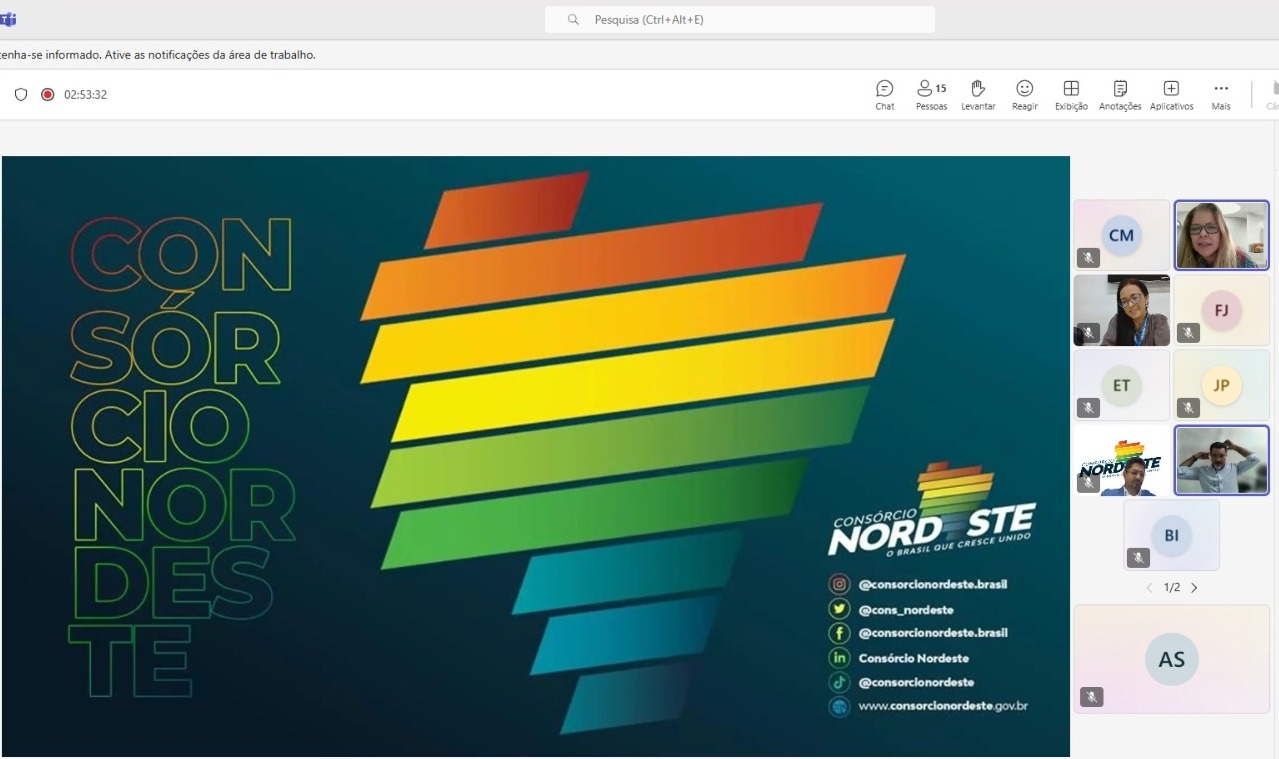1279x759 pixels.
Task: Click the muted mic icon on AS tile
Action: coord(1091,697)
